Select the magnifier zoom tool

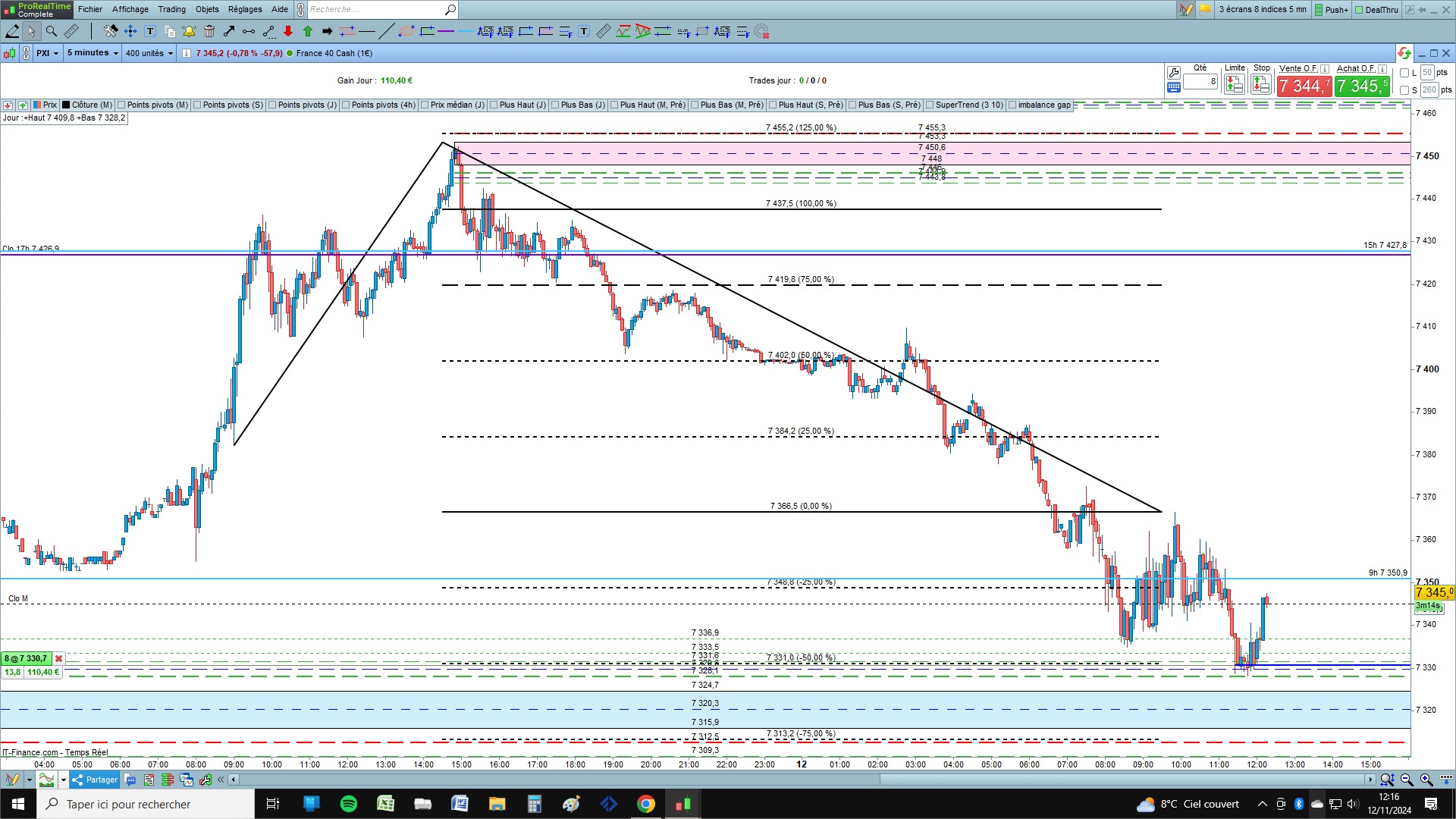point(51,31)
